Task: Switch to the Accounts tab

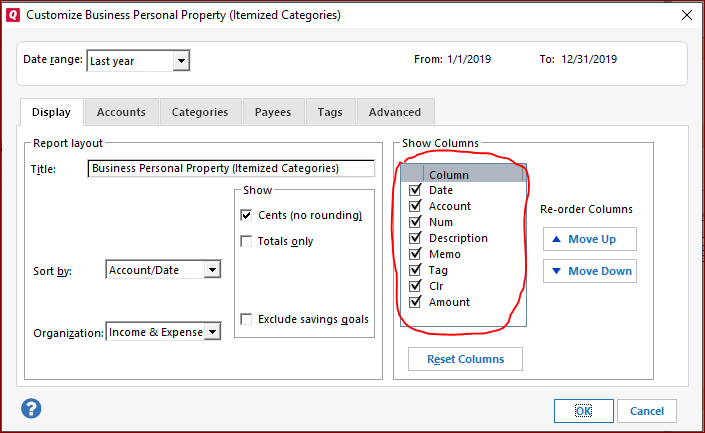Action: (121, 112)
